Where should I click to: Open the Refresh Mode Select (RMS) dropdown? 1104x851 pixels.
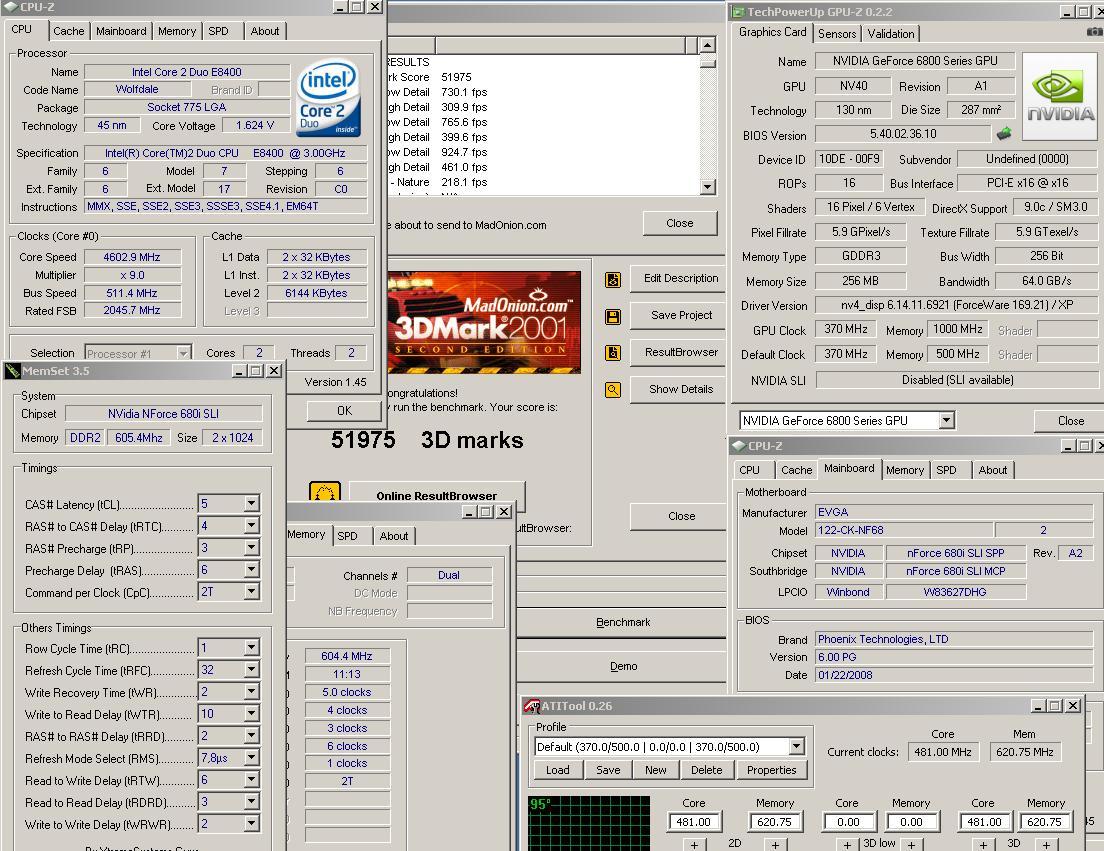tap(251, 757)
